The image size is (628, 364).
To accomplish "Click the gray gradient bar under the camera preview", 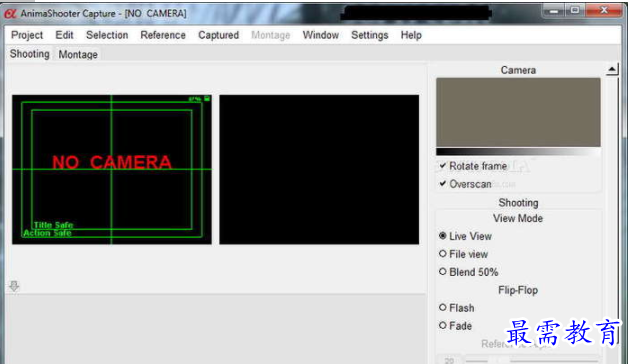I will tap(518, 152).
